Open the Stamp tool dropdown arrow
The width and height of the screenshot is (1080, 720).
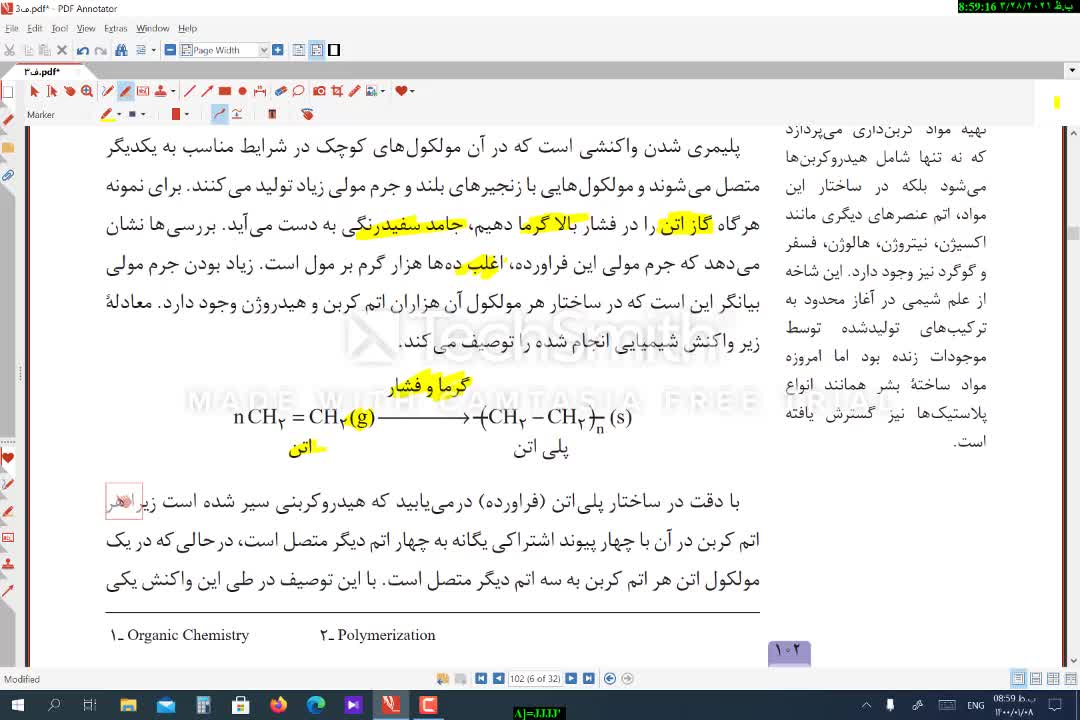point(173,91)
